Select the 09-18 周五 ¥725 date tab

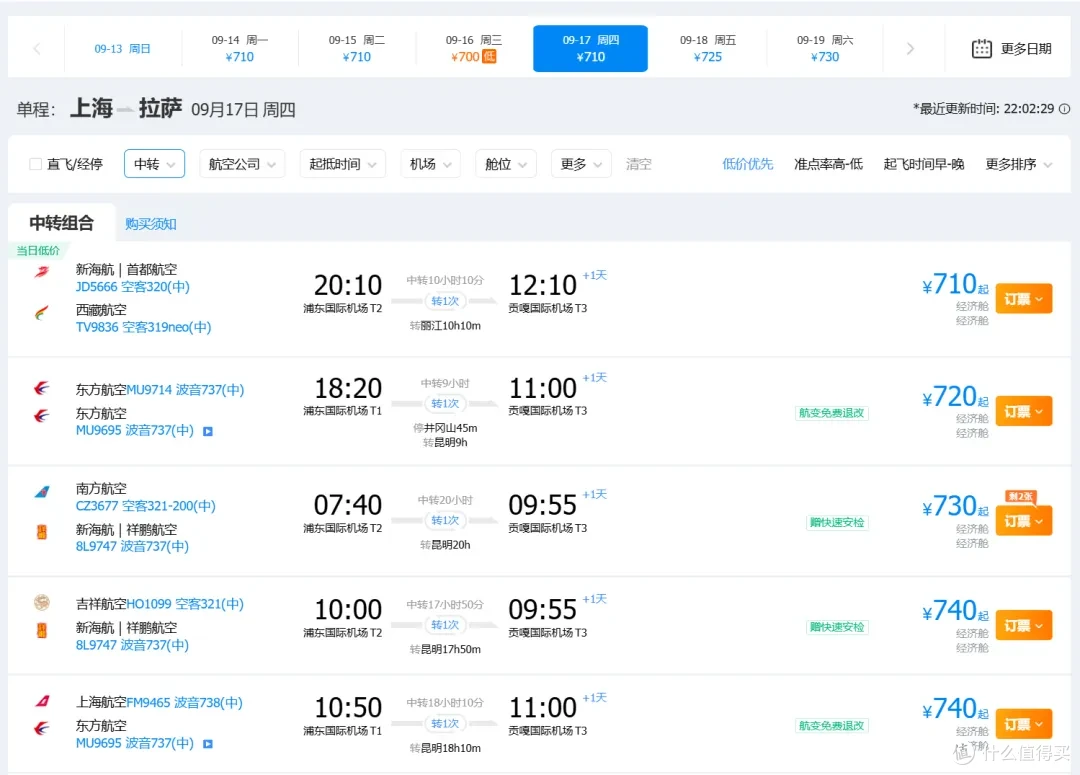click(707, 49)
